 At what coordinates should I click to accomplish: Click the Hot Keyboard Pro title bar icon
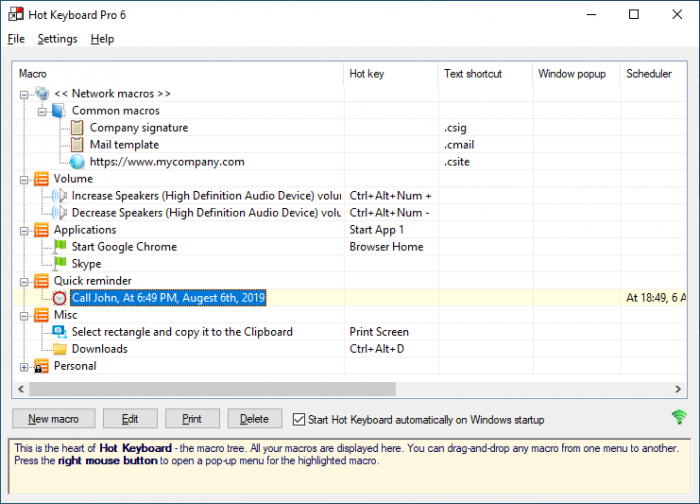coord(16,14)
